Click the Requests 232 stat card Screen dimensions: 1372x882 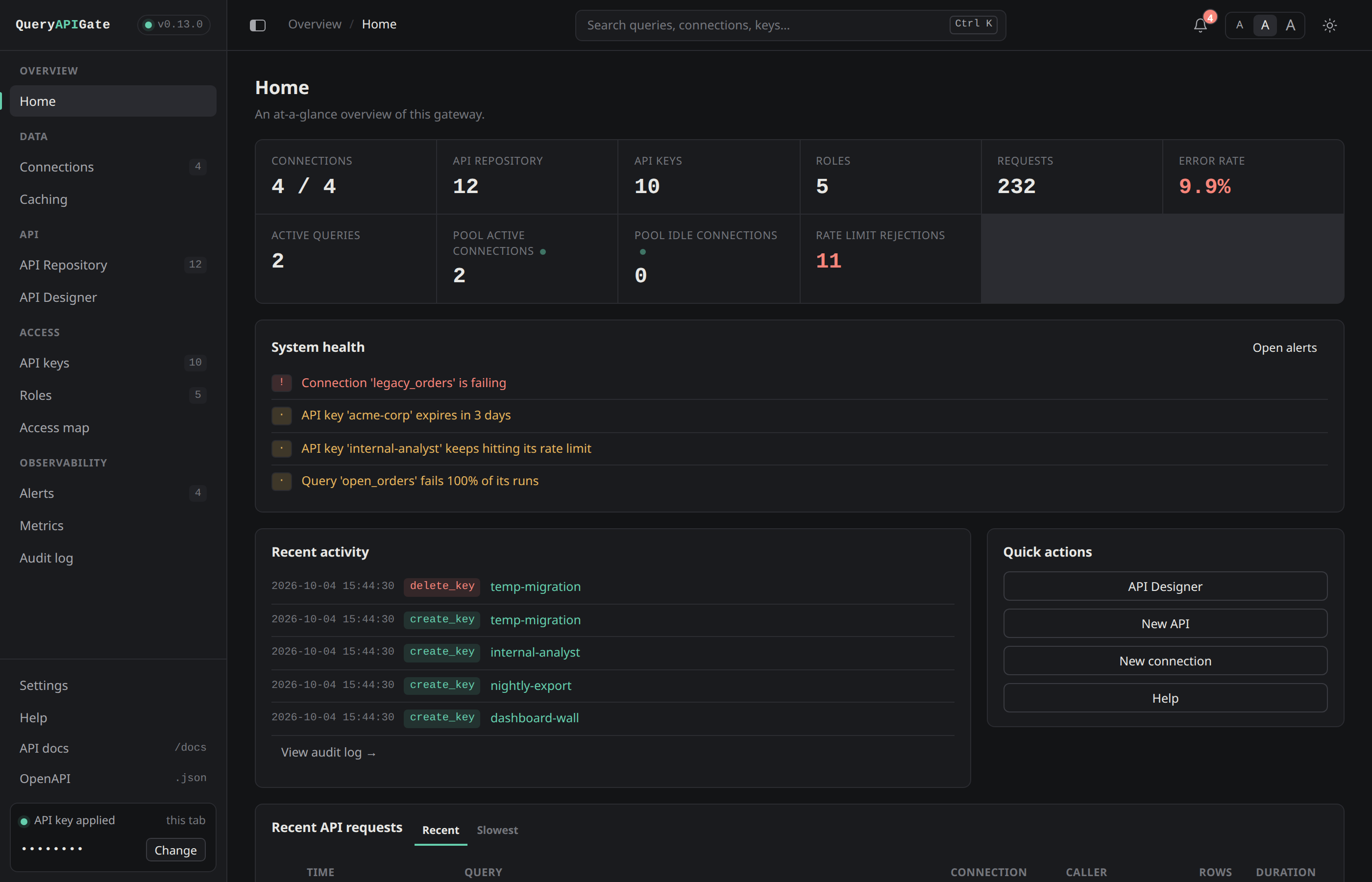point(1071,177)
